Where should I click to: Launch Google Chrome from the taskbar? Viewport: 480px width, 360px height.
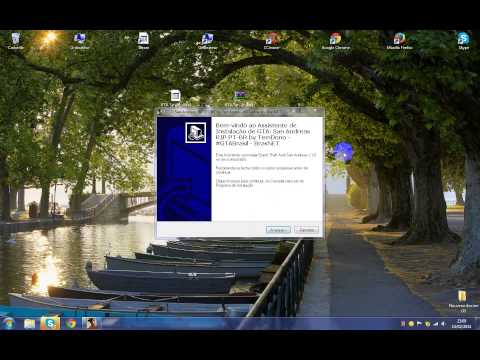(70, 323)
